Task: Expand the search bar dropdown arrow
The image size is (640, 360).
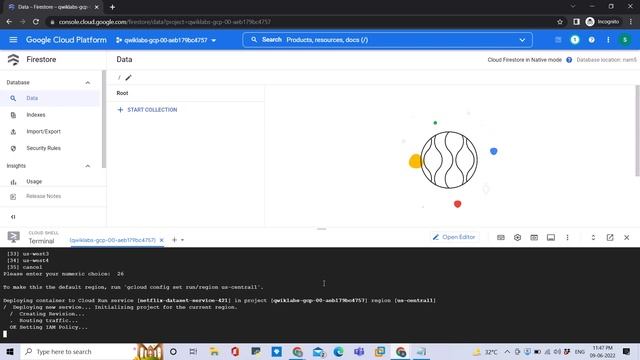Action: (522, 40)
